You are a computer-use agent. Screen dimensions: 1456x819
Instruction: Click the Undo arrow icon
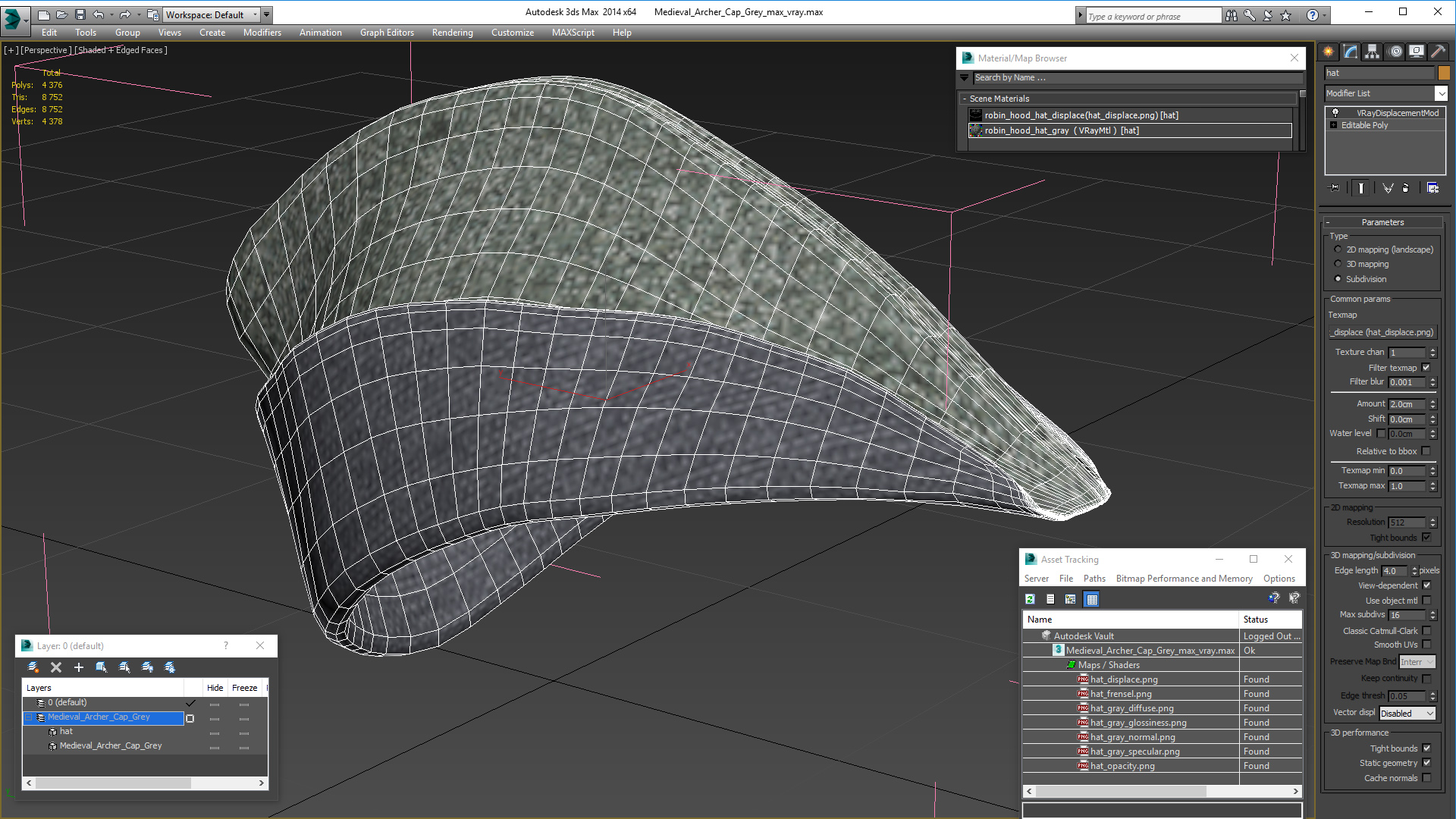coord(98,14)
